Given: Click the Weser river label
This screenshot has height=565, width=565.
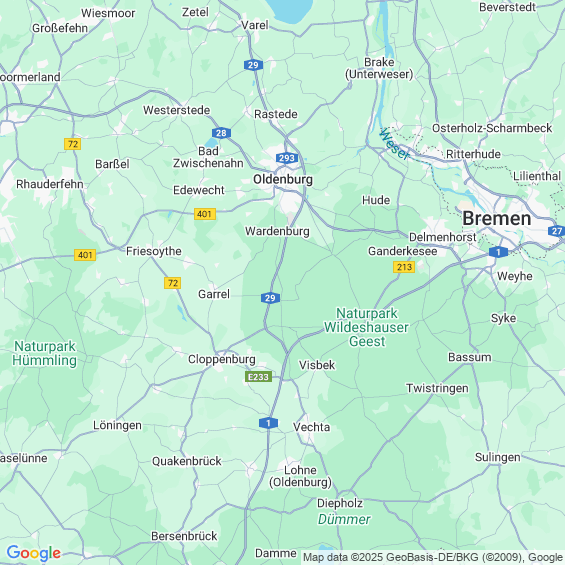Looking at the screenshot, I should pyautogui.click(x=395, y=144).
